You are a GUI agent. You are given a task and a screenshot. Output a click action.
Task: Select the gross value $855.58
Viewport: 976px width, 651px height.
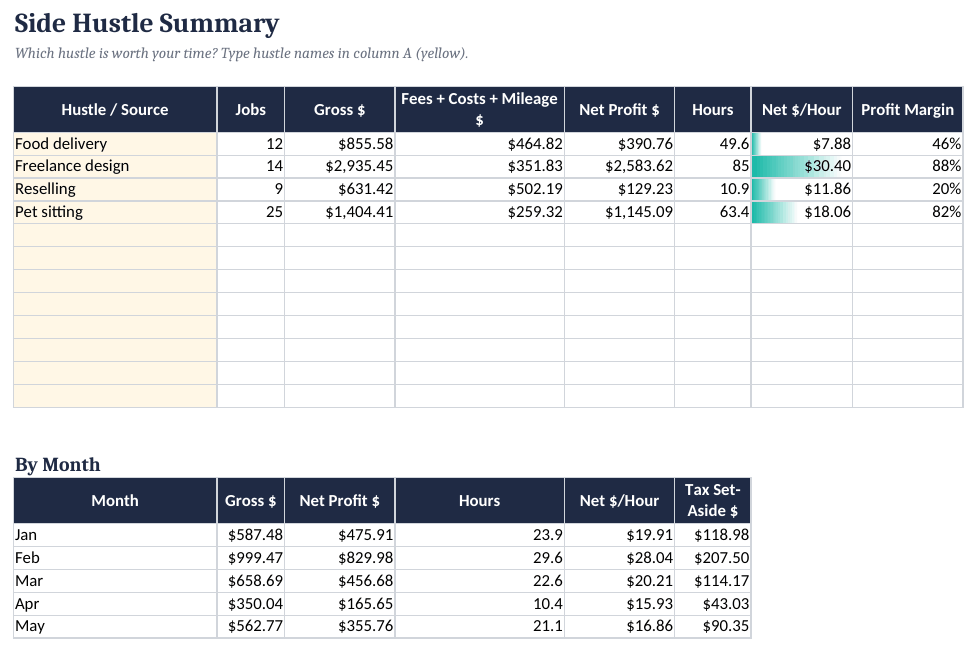pyautogui.click(x=340, y=144)
